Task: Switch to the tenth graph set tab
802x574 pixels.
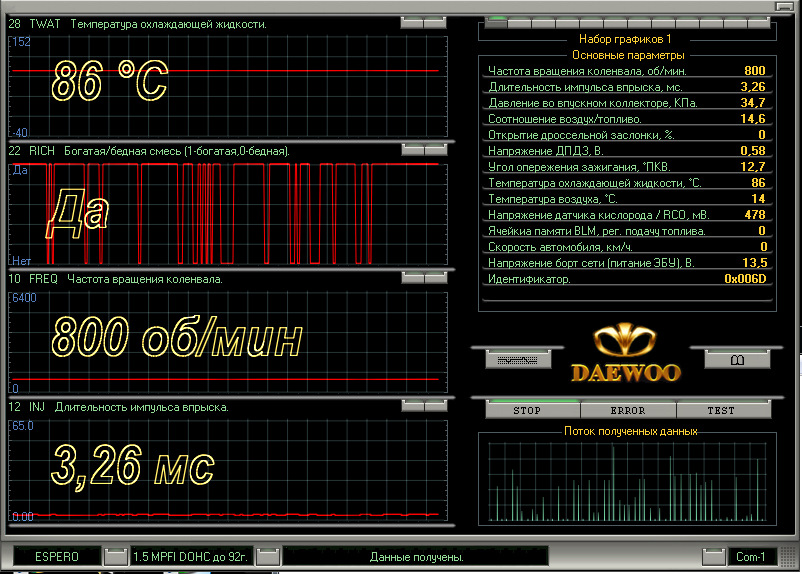Action: [711, 23]
